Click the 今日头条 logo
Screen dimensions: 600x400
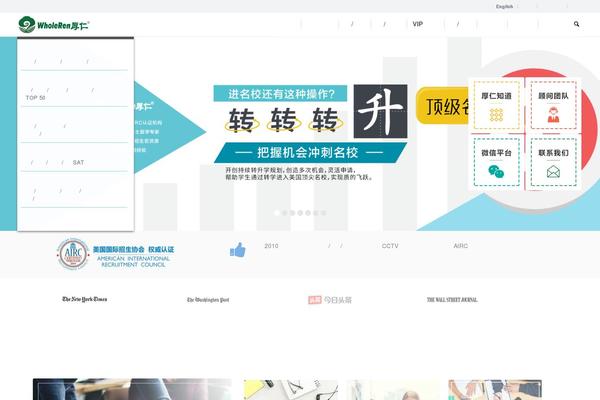(x=329, y=300)
